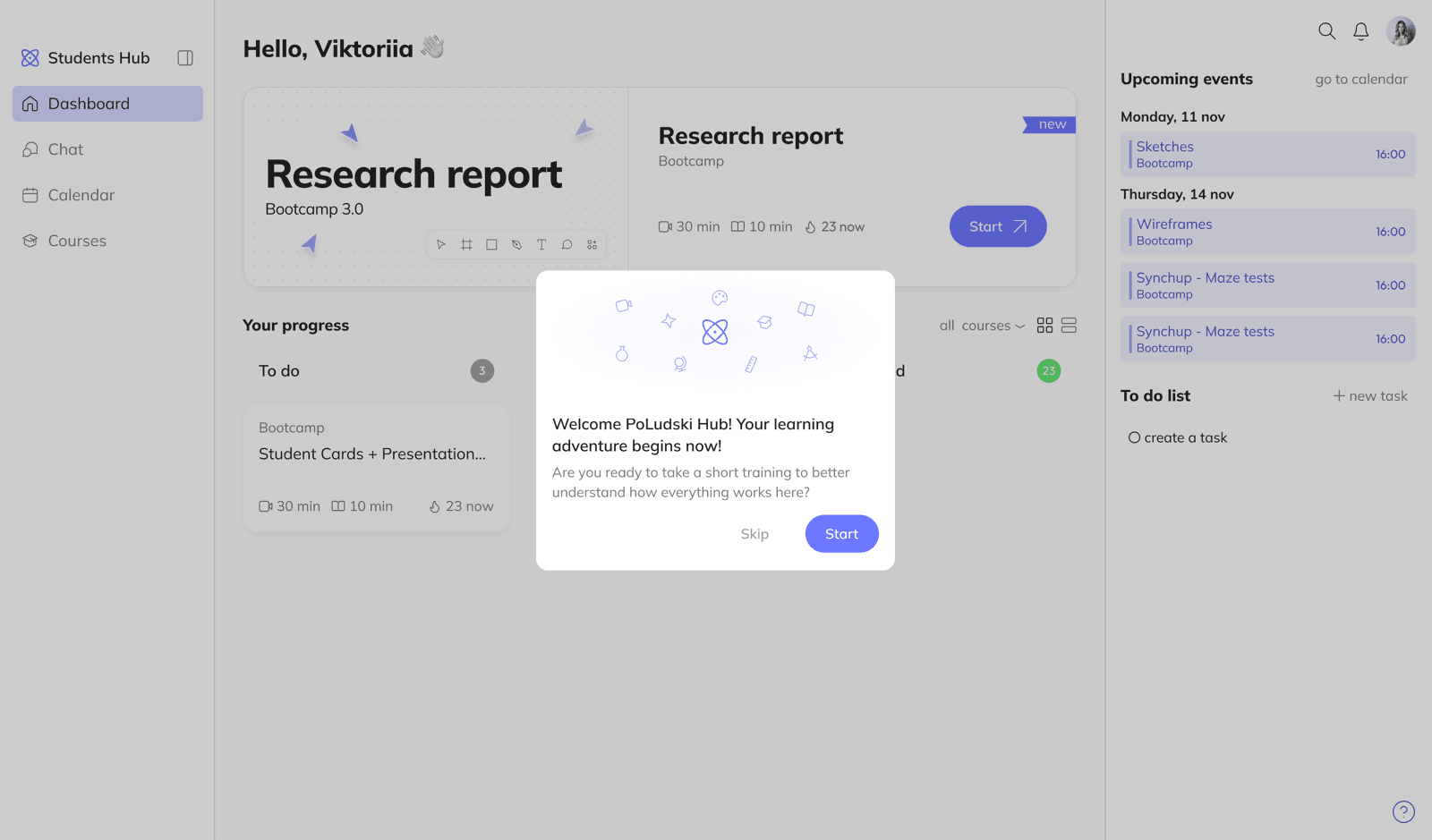
Task: Click 23 now on Student Cards card
Action: 461,506
